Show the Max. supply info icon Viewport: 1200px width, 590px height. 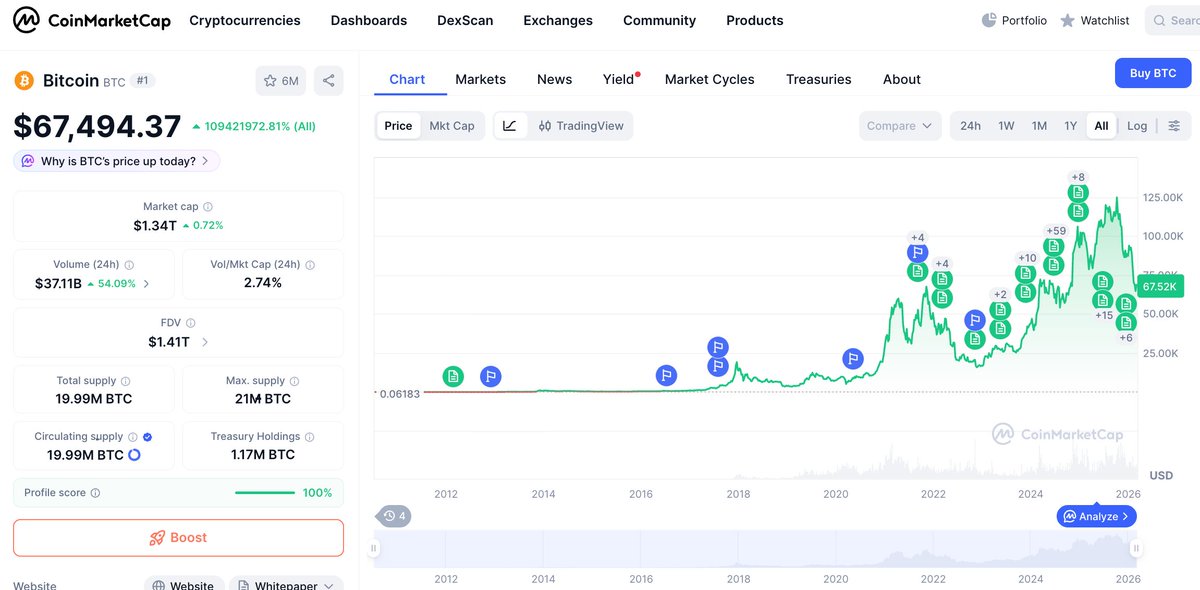coord(295,381)
